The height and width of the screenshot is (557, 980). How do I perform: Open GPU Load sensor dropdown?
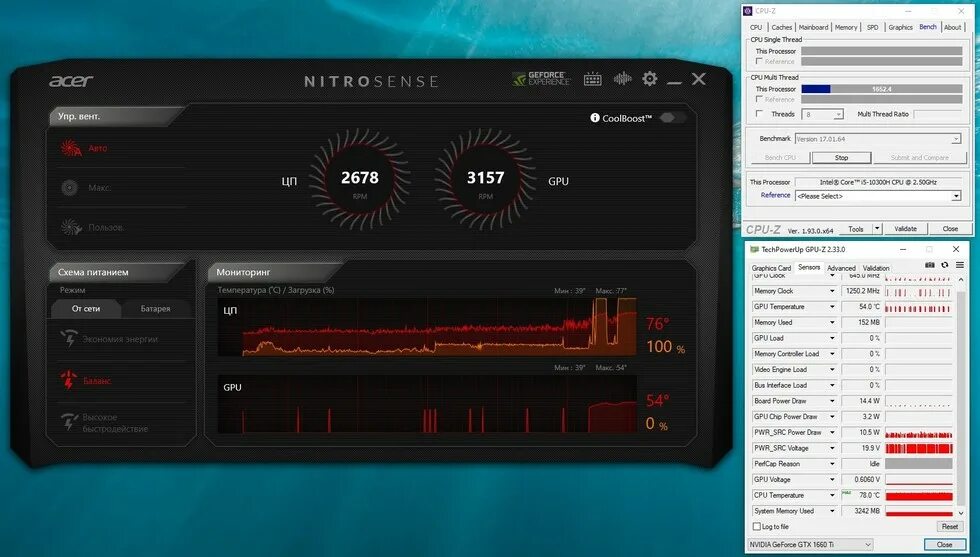[832, 338]
